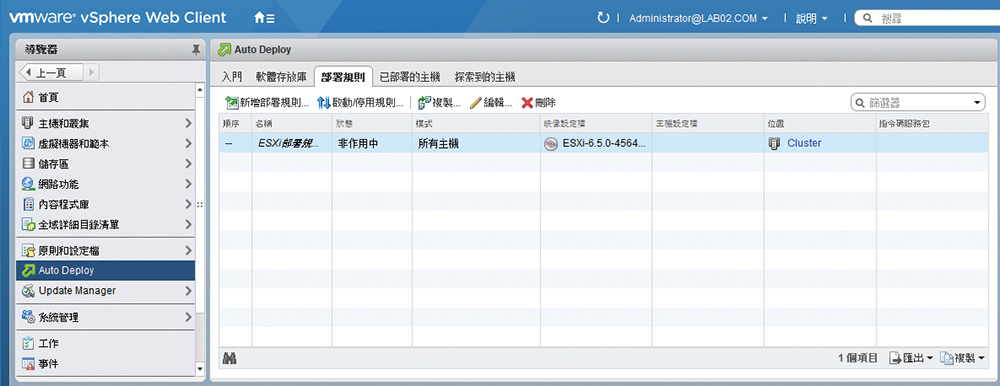Click the 編輯 pencil edit icon
The height and width of the screenshot is (386, 1000).
point(475,102)
